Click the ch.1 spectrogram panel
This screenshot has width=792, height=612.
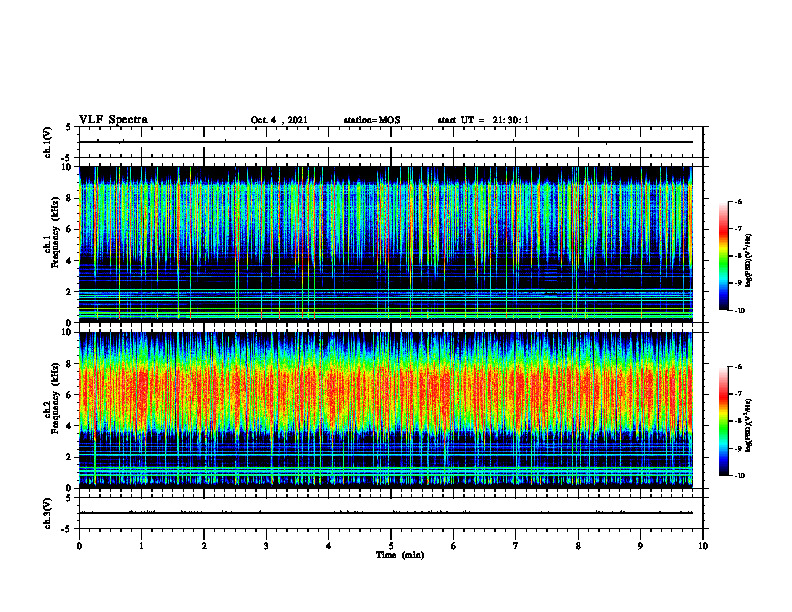tap(386, 244)
